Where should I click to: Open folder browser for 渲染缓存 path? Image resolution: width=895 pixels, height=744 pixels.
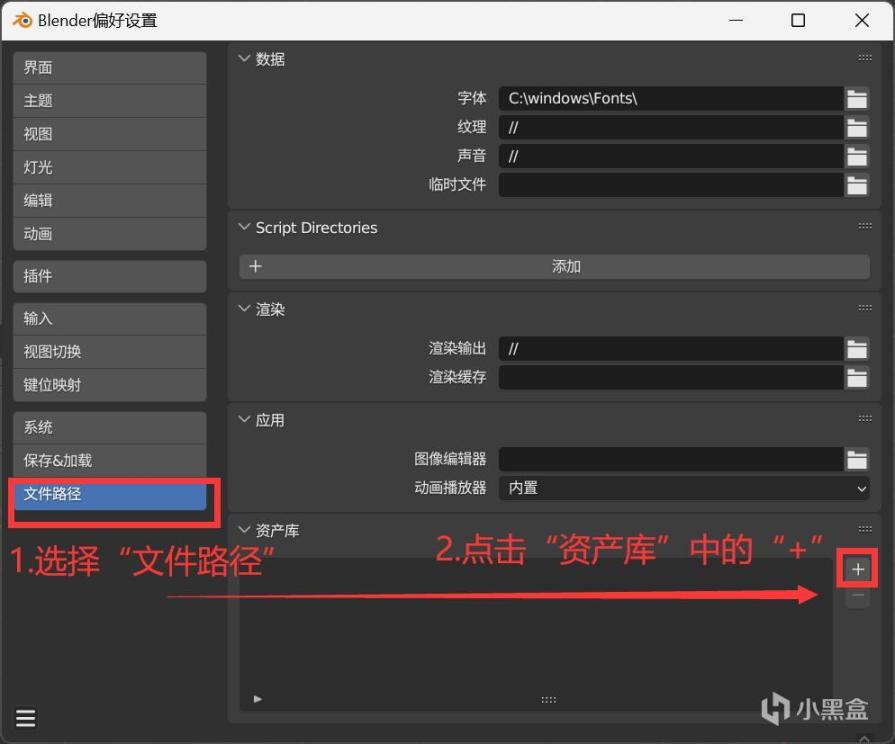[857, 377]
